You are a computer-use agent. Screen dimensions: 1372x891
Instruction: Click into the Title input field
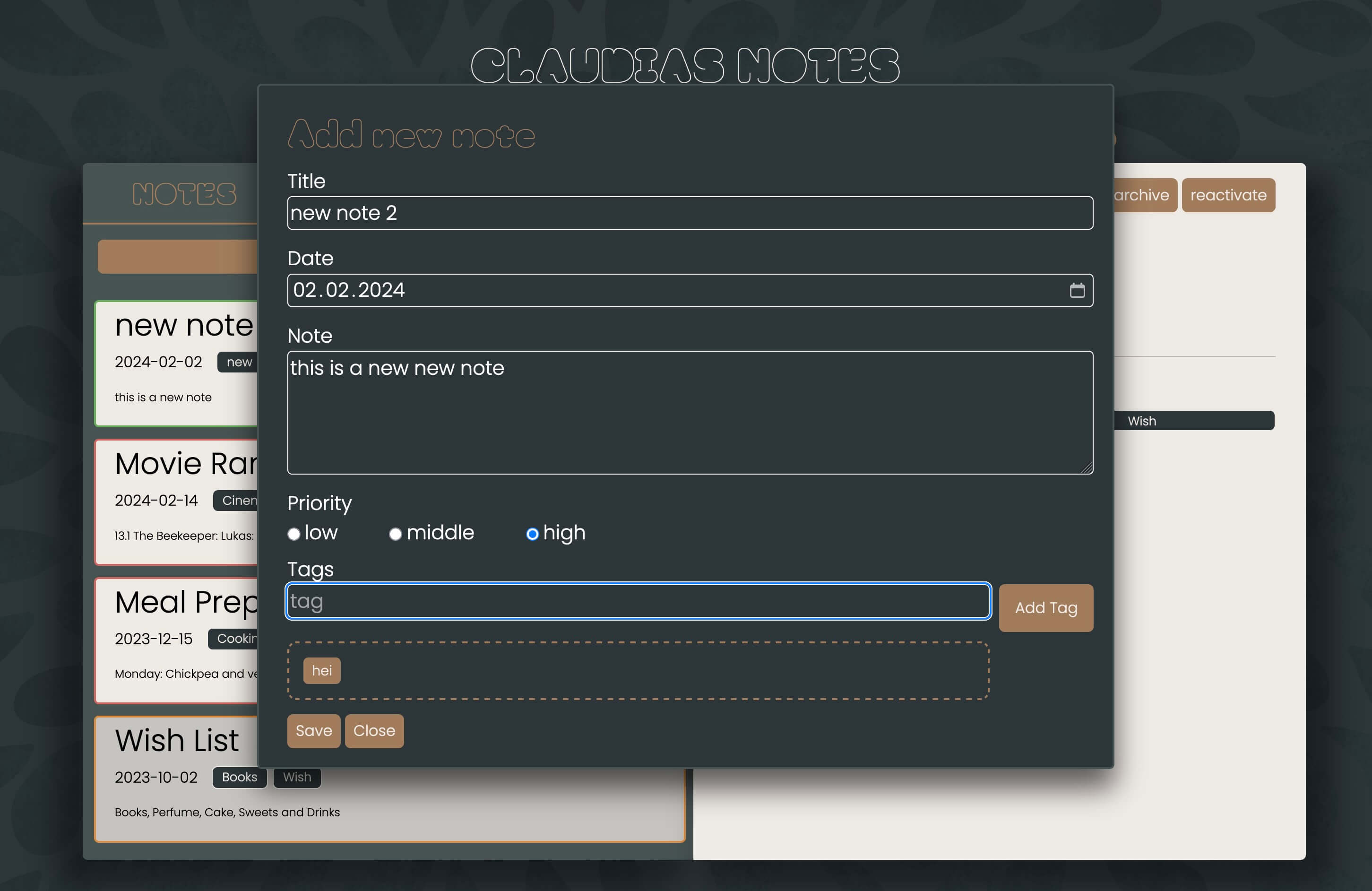[x=690, y=213]
